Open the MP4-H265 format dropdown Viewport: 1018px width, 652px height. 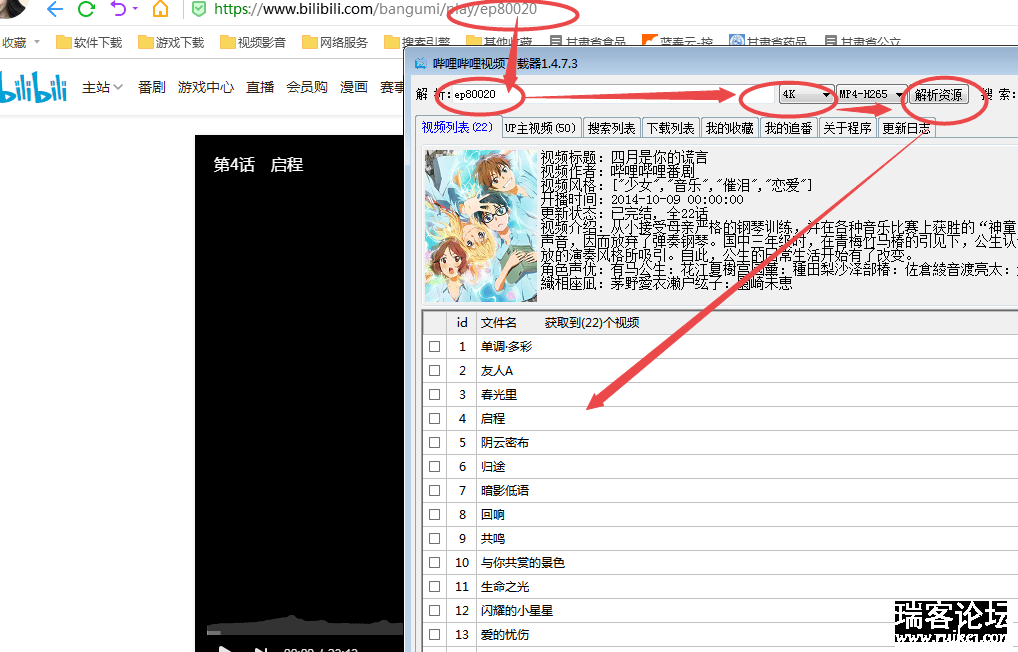tap(871, 94)
